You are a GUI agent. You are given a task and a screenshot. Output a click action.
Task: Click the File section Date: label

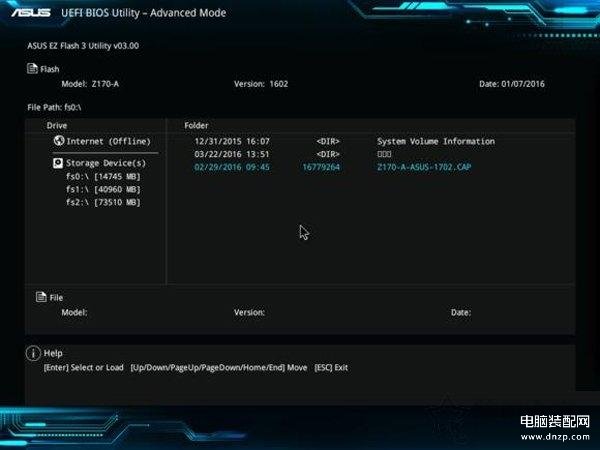pyautogui.click(x=461, y=312)
